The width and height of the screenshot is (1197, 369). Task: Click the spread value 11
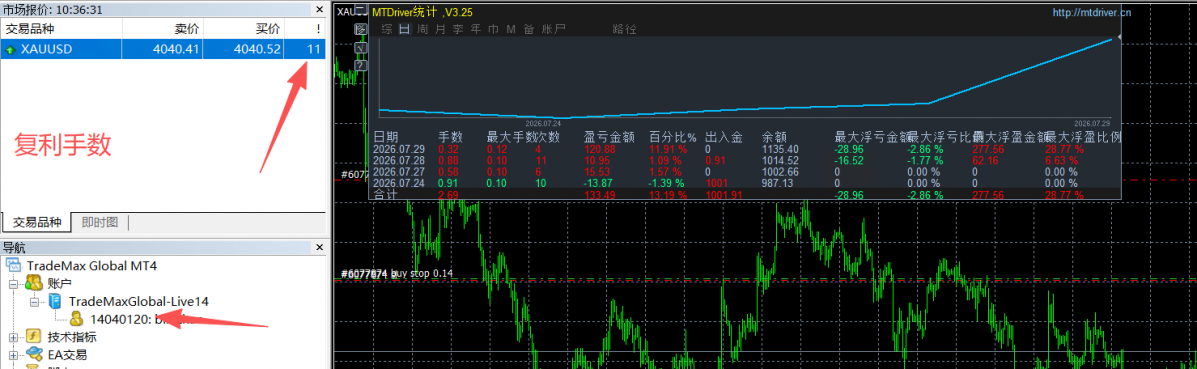314,50
